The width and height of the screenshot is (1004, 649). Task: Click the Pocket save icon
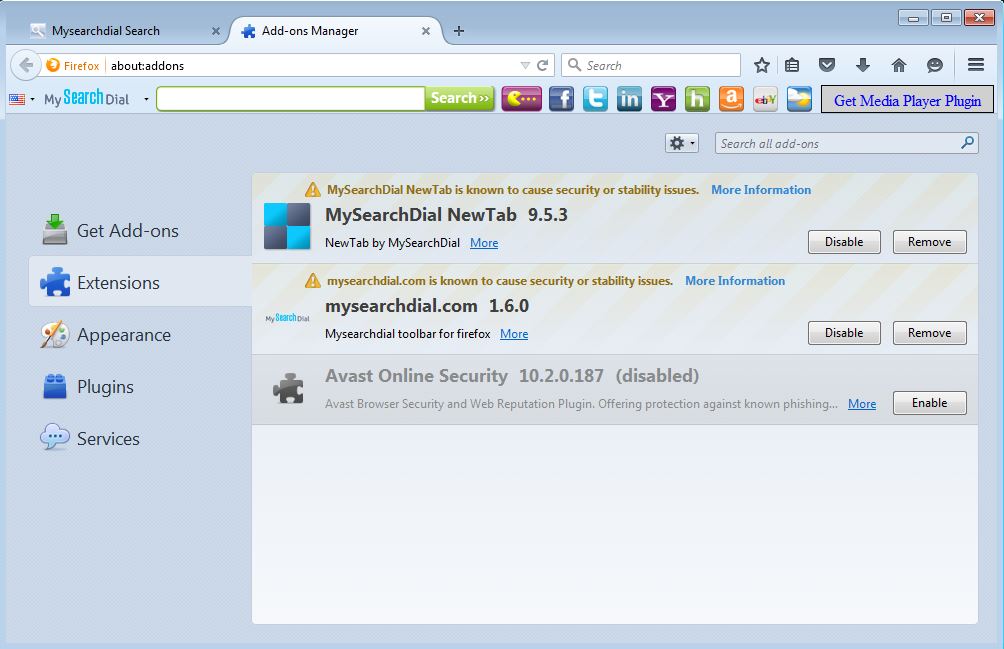click(x=827, y=65)
